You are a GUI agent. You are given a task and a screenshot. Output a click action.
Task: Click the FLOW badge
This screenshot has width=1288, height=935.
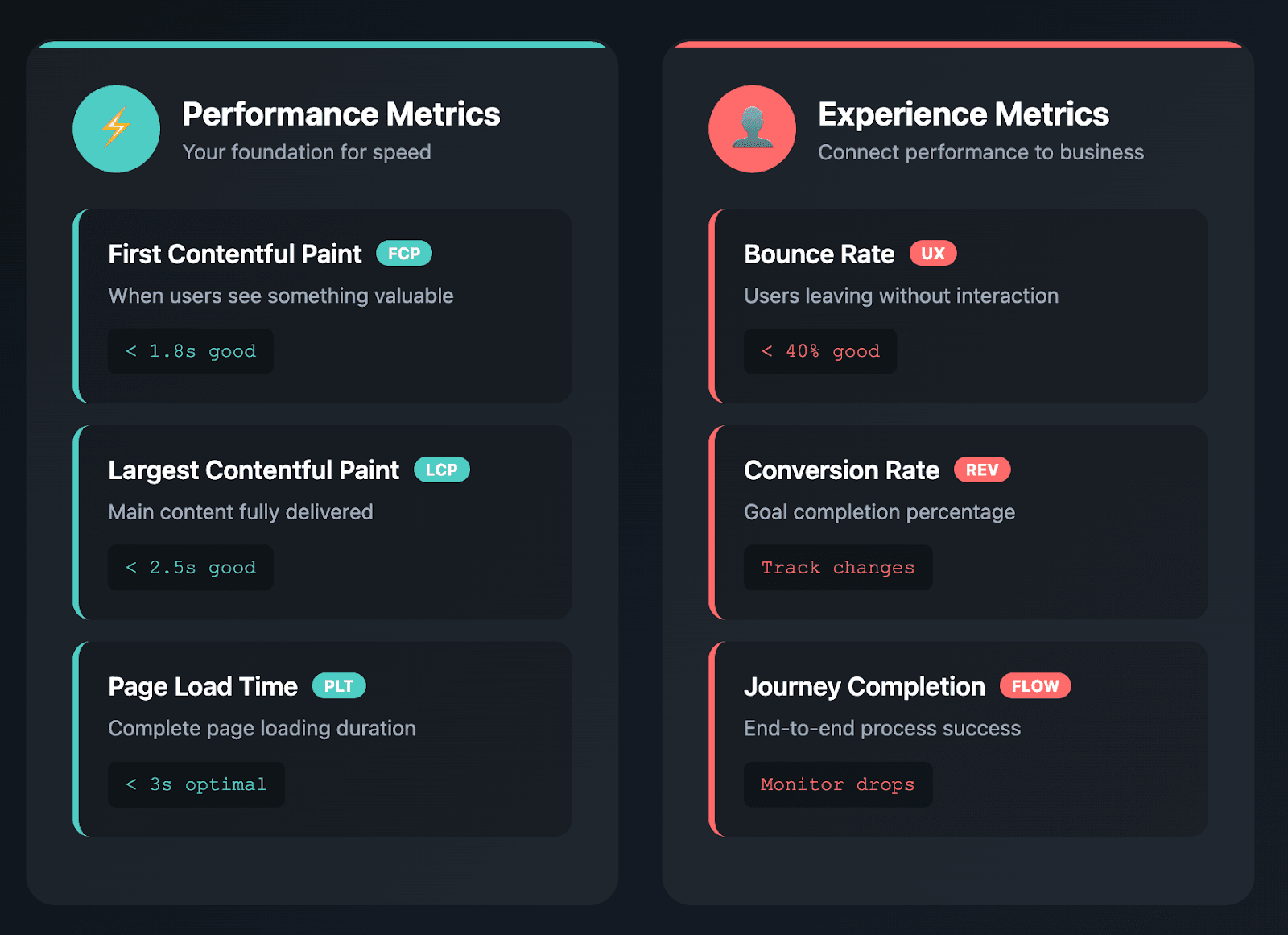click(1035, 686)
